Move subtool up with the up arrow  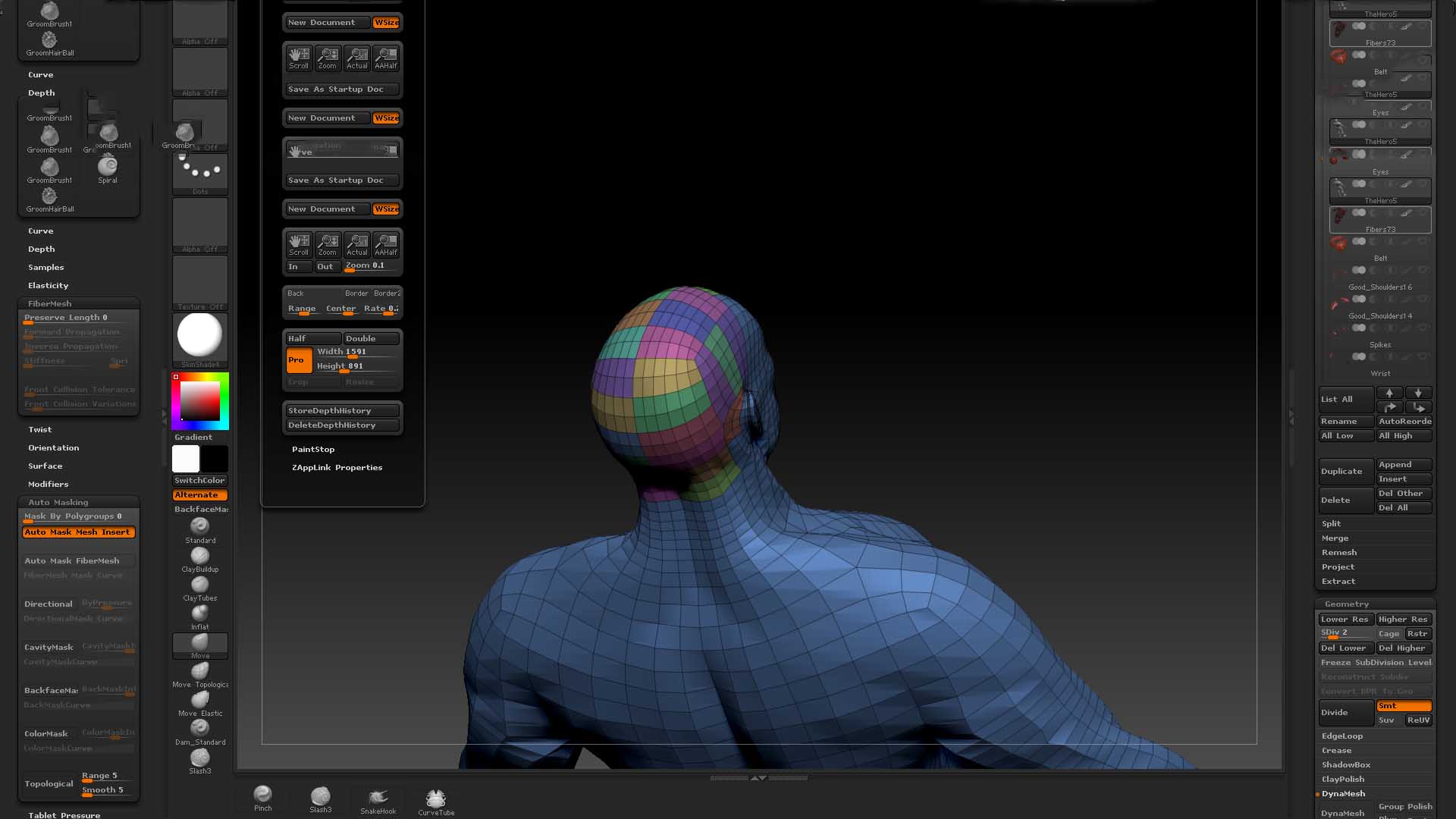point(1389,393)
